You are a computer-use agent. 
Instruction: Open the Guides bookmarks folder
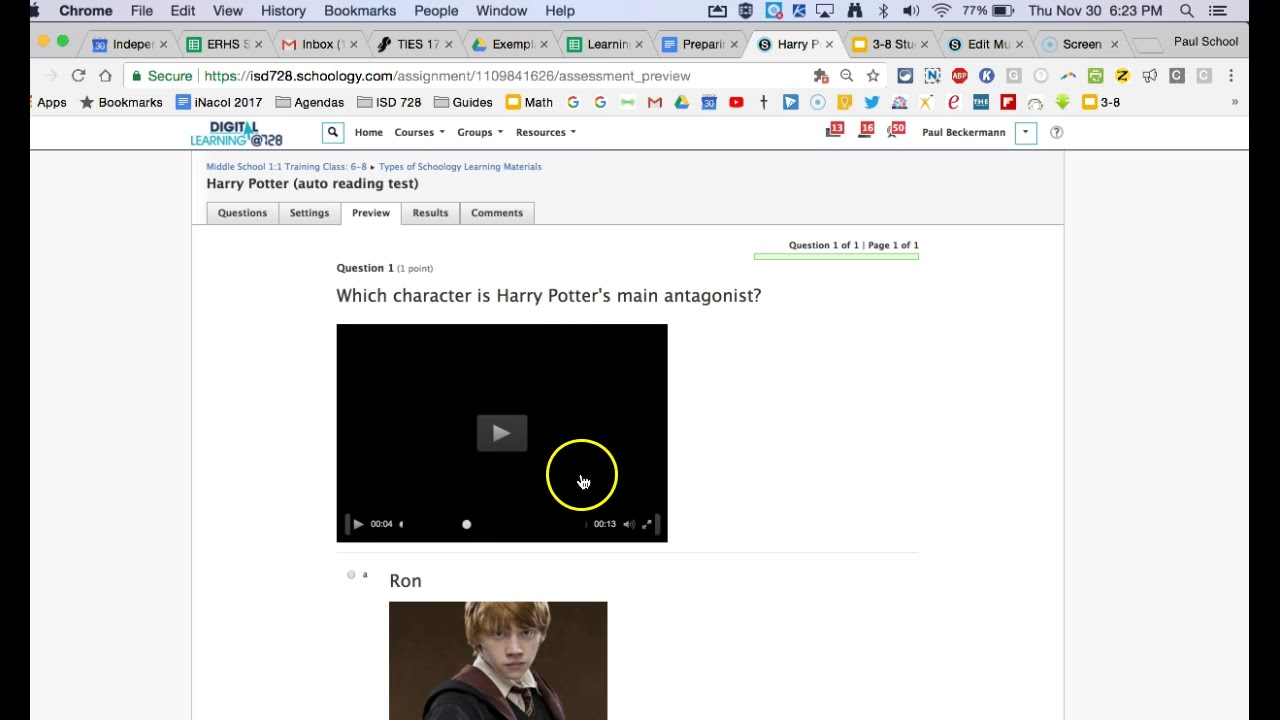[463, 102]
